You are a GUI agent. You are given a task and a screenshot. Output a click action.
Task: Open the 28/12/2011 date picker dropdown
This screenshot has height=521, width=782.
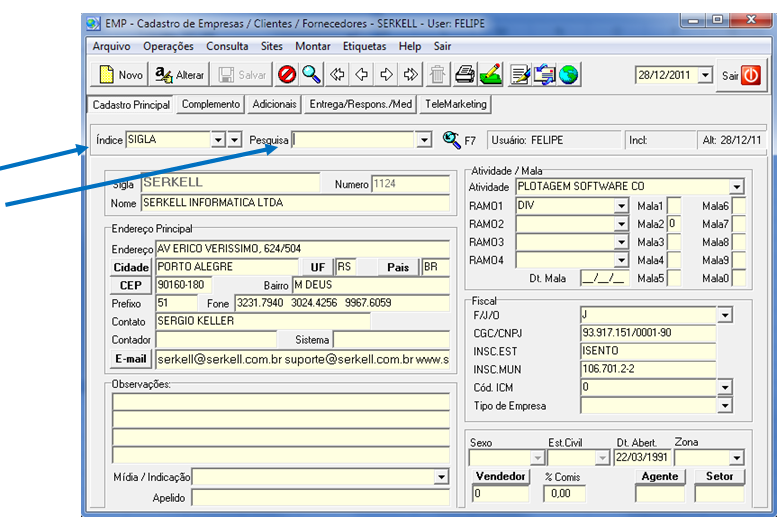pos(705,75)
